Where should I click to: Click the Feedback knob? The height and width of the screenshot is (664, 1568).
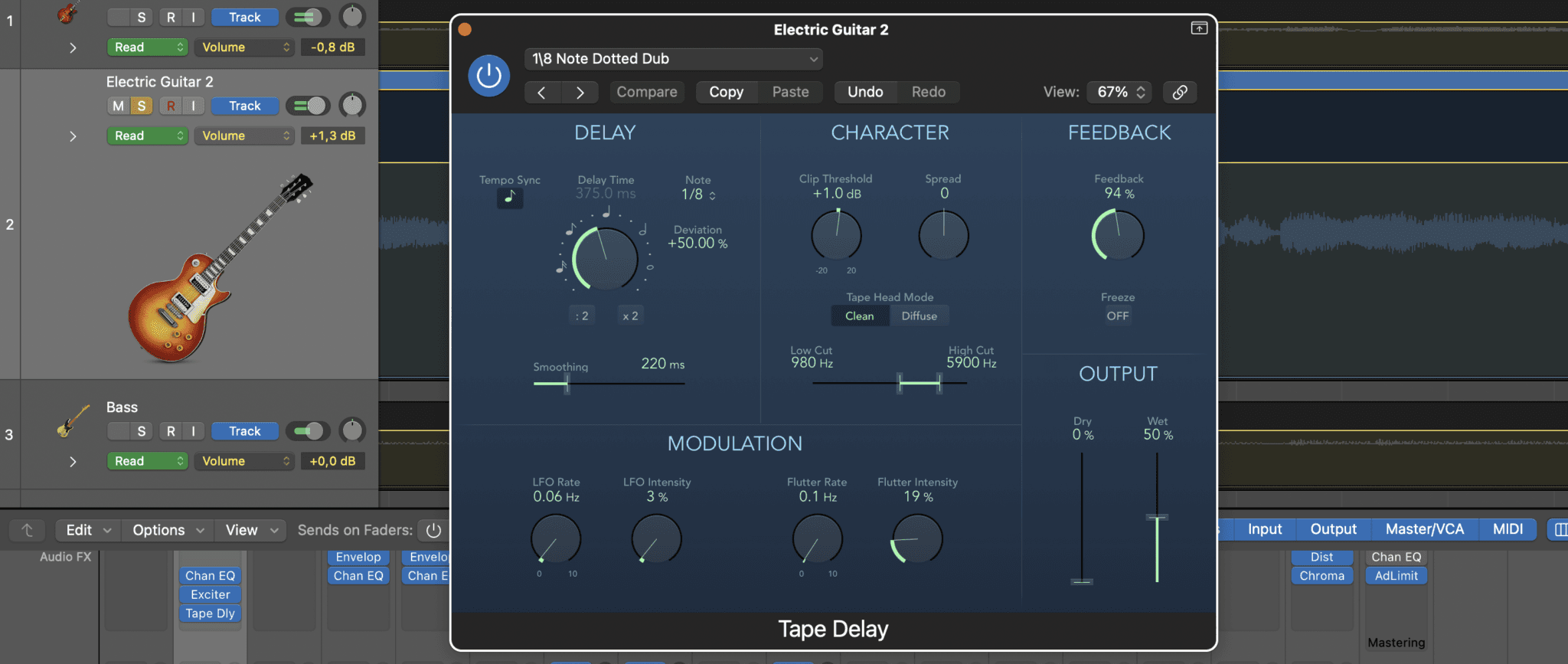[1118, 235]
